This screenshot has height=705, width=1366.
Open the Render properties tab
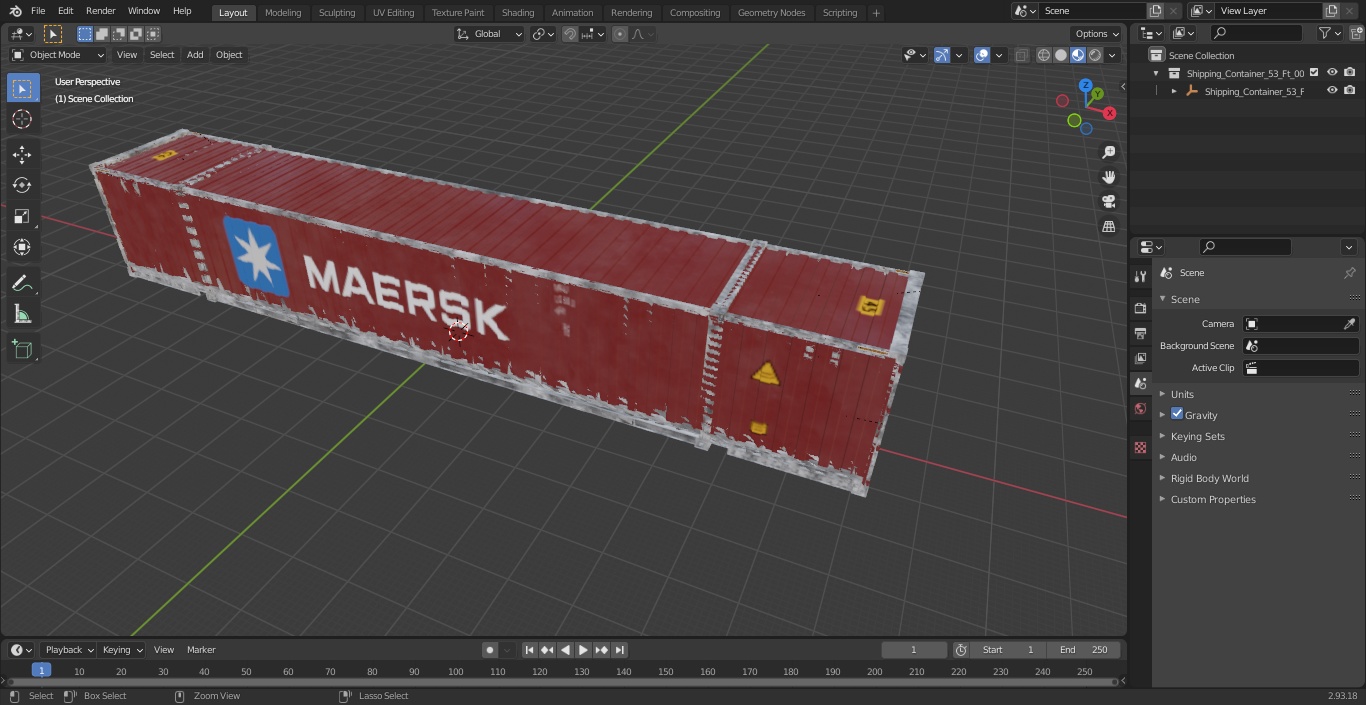1140,308
